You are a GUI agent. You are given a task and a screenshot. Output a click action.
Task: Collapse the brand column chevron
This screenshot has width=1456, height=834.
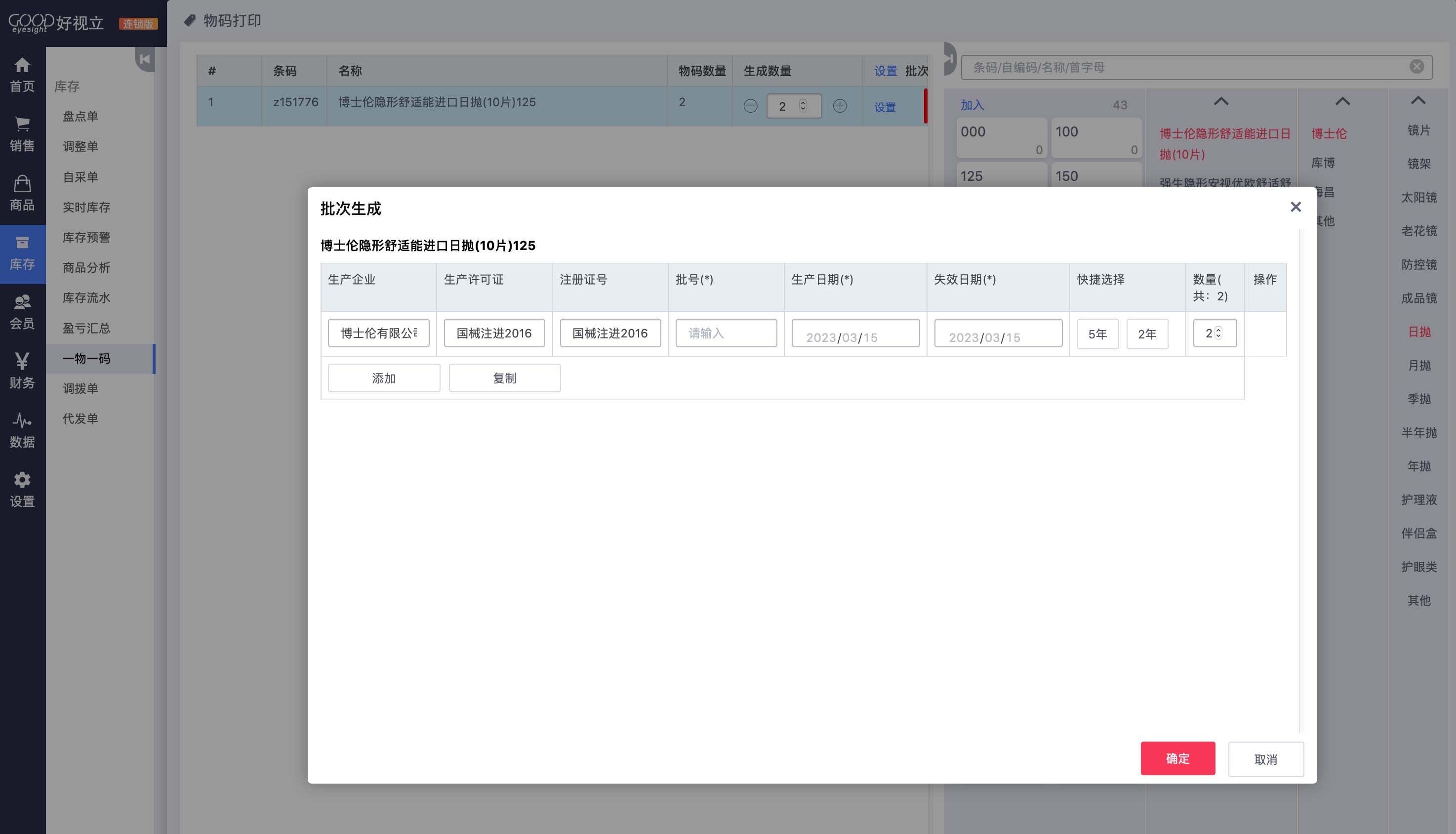(1342, 101)
